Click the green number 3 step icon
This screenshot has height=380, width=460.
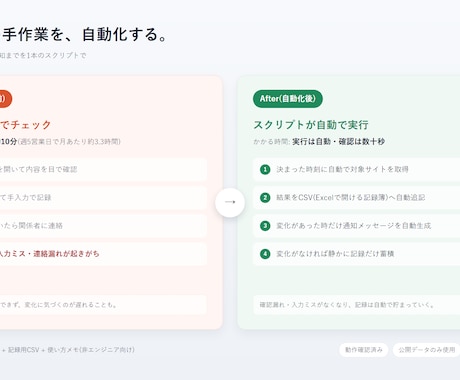pyautogui.click(x=265, y=226)
